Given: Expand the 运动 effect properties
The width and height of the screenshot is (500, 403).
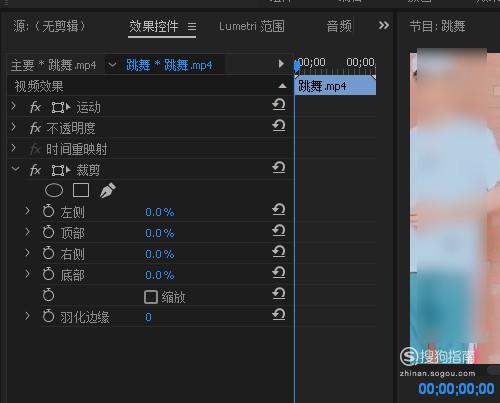Looking at the screenshot, I should pos(14,106).
